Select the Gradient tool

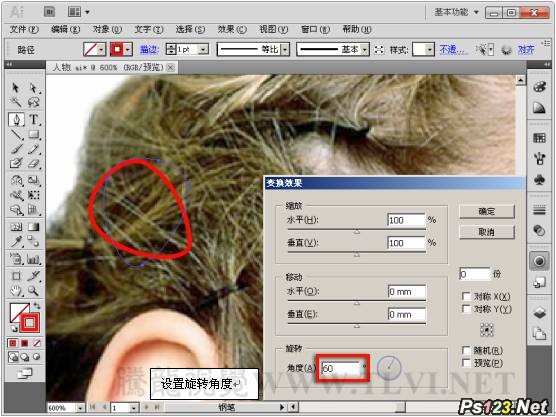33,227
